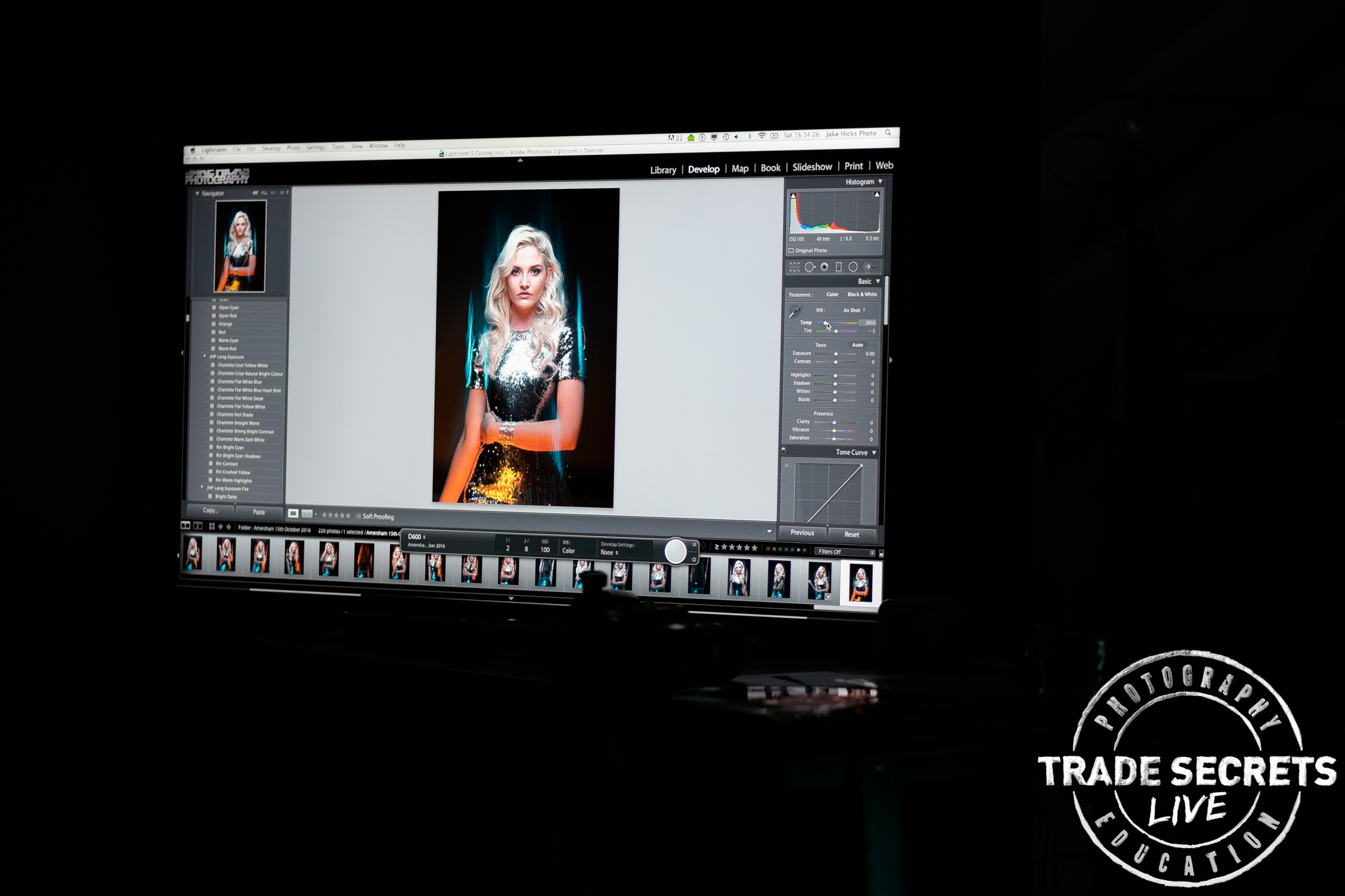Open volume control in macOS menu bar
1345x896 pixels.
point(737,137)
